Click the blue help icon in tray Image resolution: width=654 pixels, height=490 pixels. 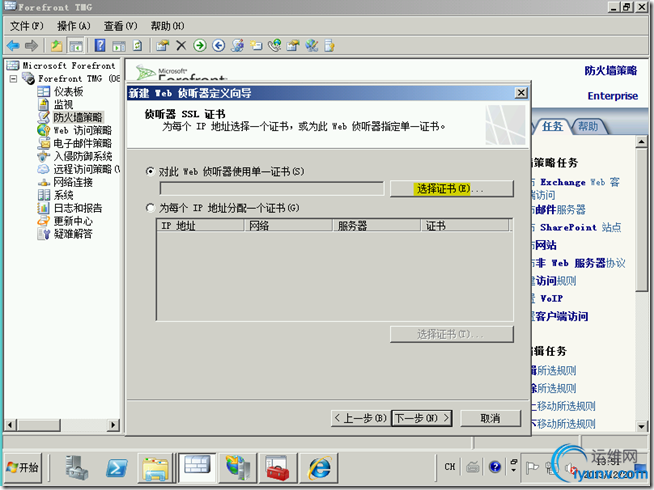pyautogui.click(x=495, y=467)
